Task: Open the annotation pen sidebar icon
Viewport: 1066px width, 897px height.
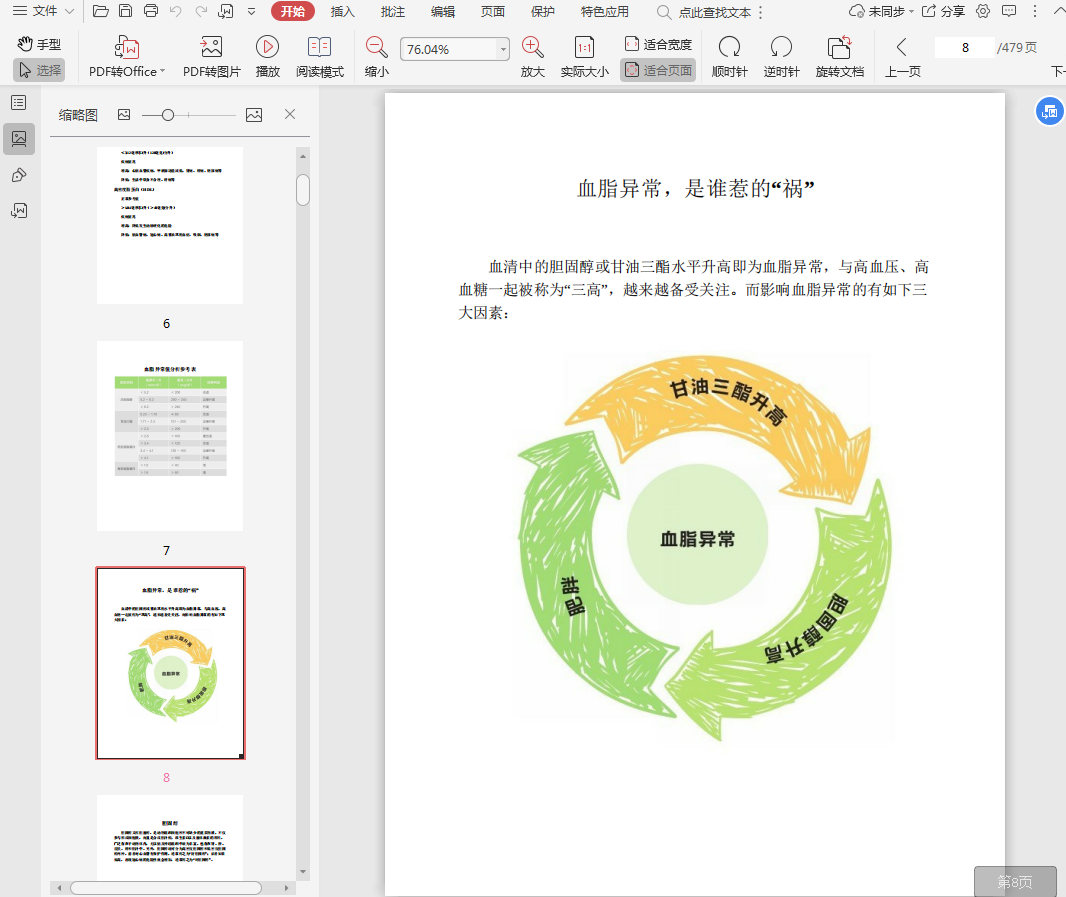Action: pos(19,175)
